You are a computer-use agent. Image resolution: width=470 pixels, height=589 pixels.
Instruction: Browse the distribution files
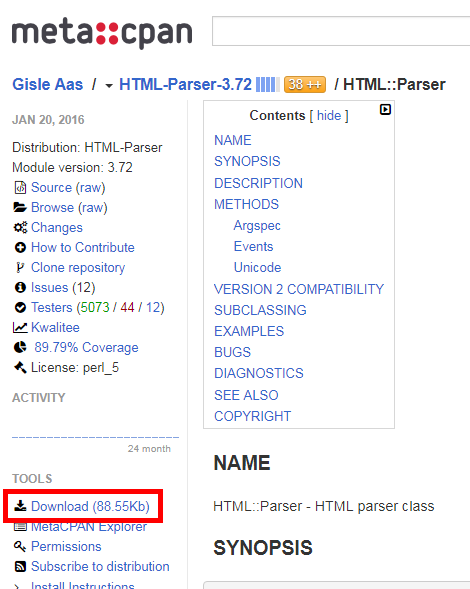(53, 207)
